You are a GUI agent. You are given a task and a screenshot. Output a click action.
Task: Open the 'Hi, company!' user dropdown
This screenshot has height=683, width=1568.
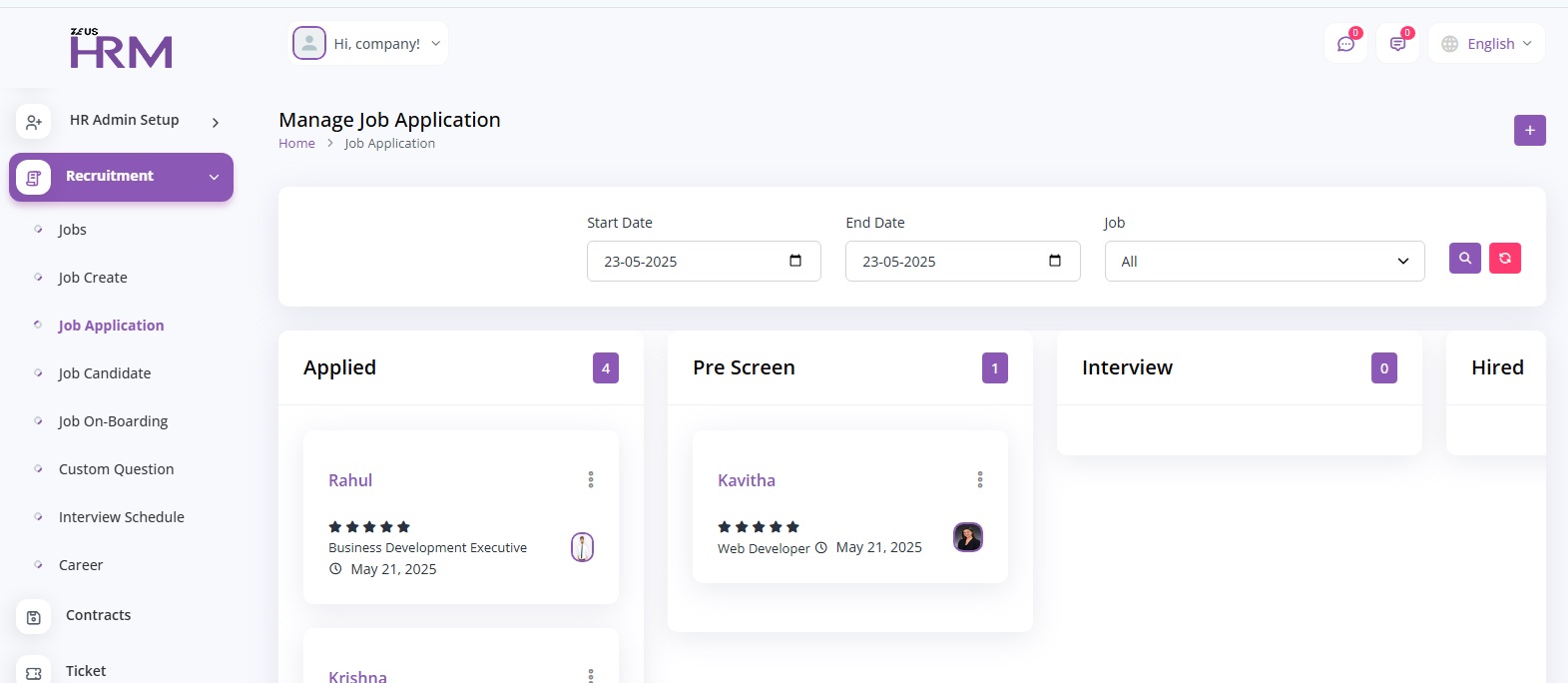tap(368, 44)
